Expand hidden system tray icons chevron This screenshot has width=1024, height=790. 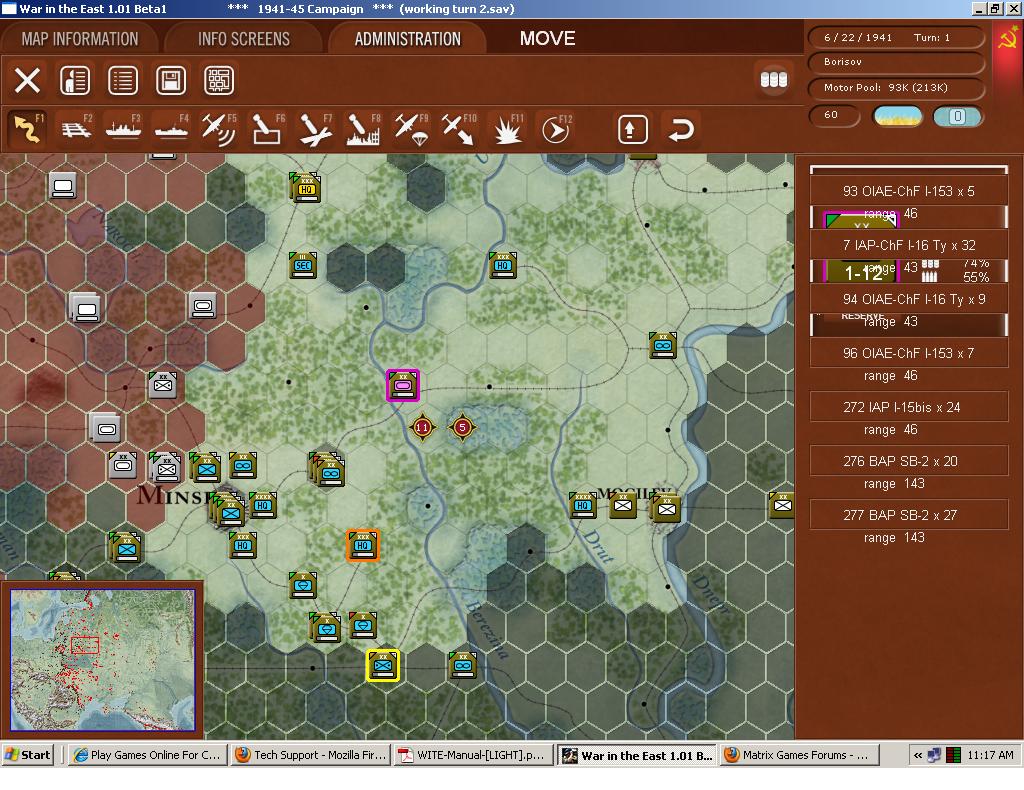coord(918,755)
